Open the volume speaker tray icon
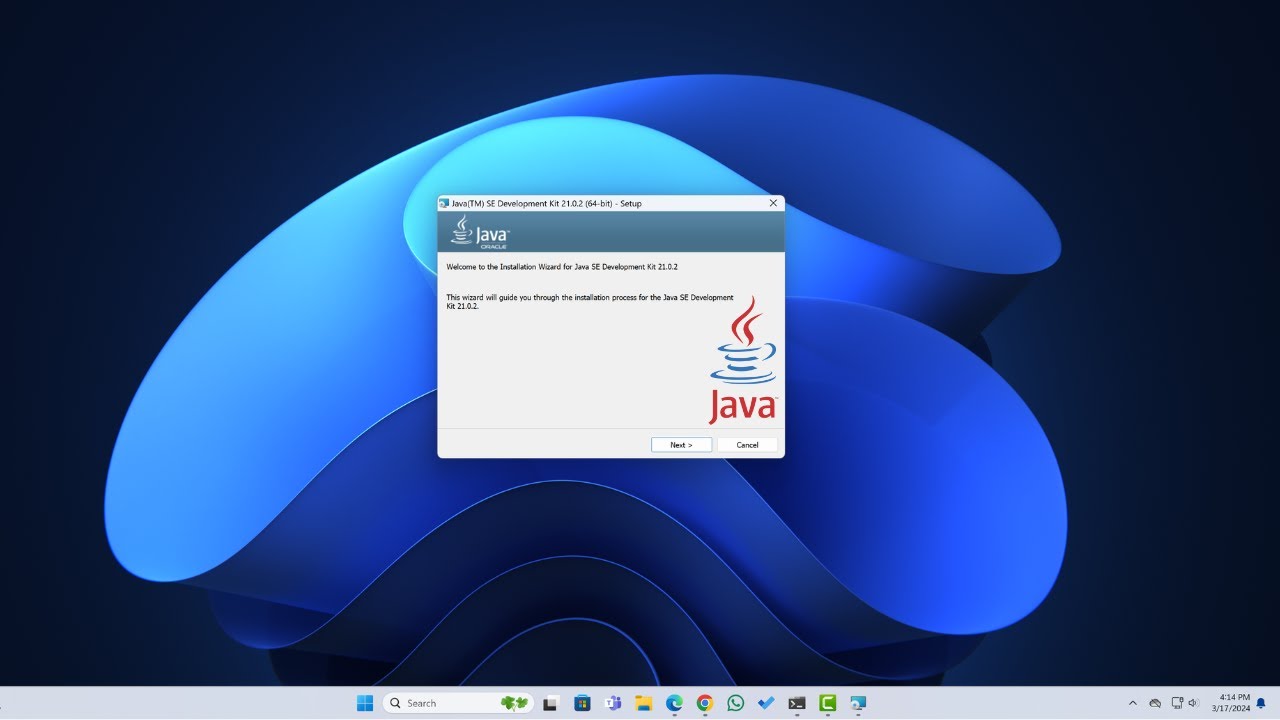The image size is (1280, 720). pyautogui.click(x=1193, y=703)
